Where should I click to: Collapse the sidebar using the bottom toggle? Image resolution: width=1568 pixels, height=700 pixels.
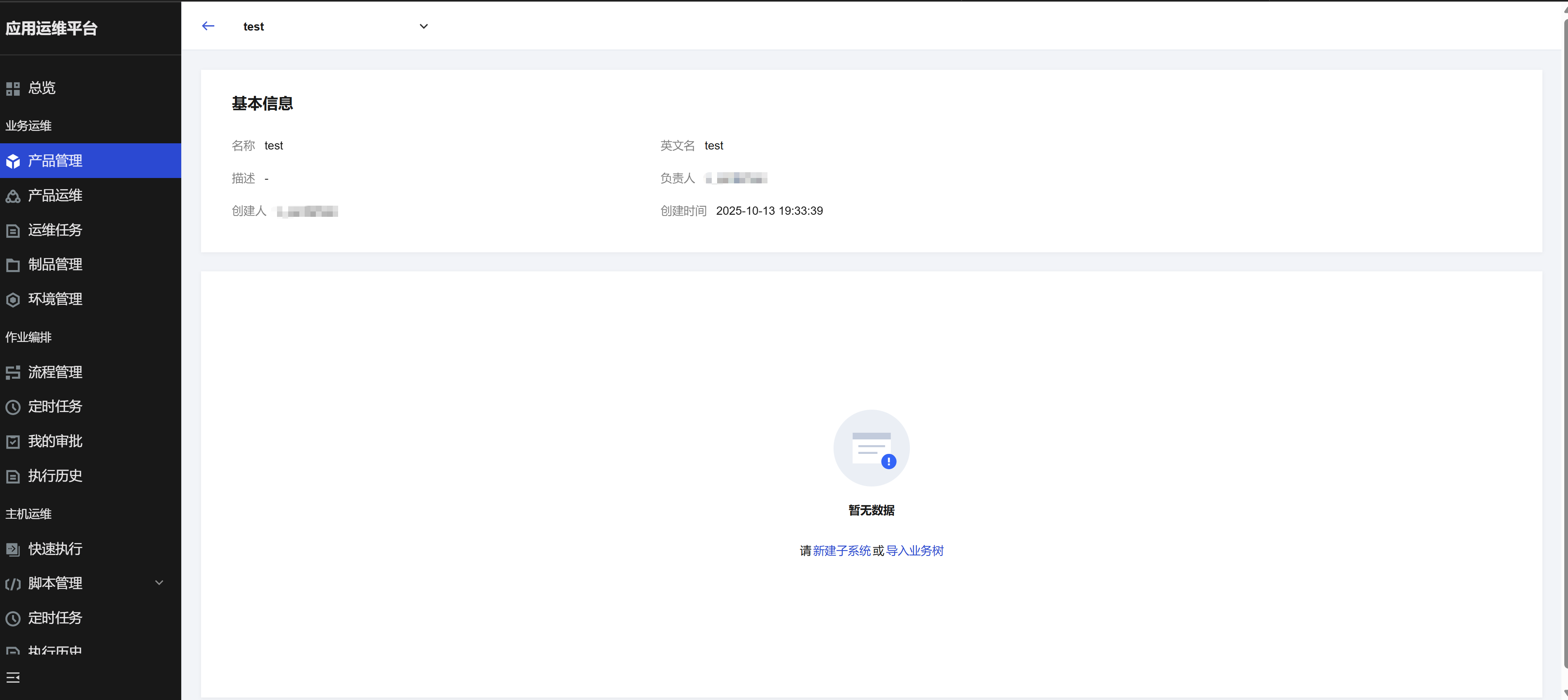point(13,677)
